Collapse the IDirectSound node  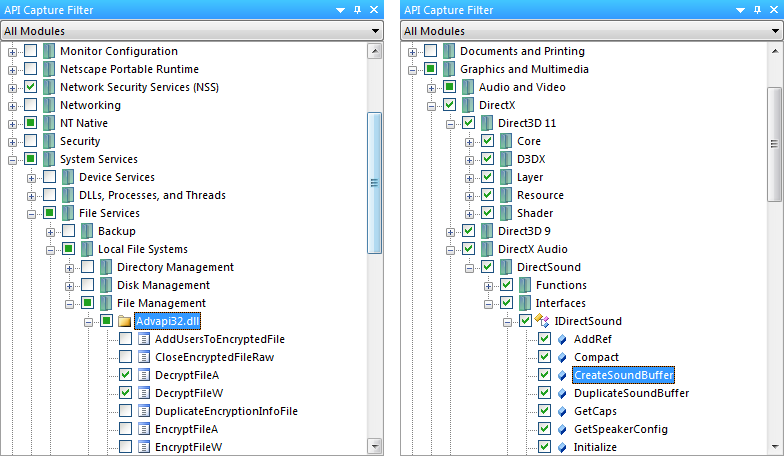point(508,322)
